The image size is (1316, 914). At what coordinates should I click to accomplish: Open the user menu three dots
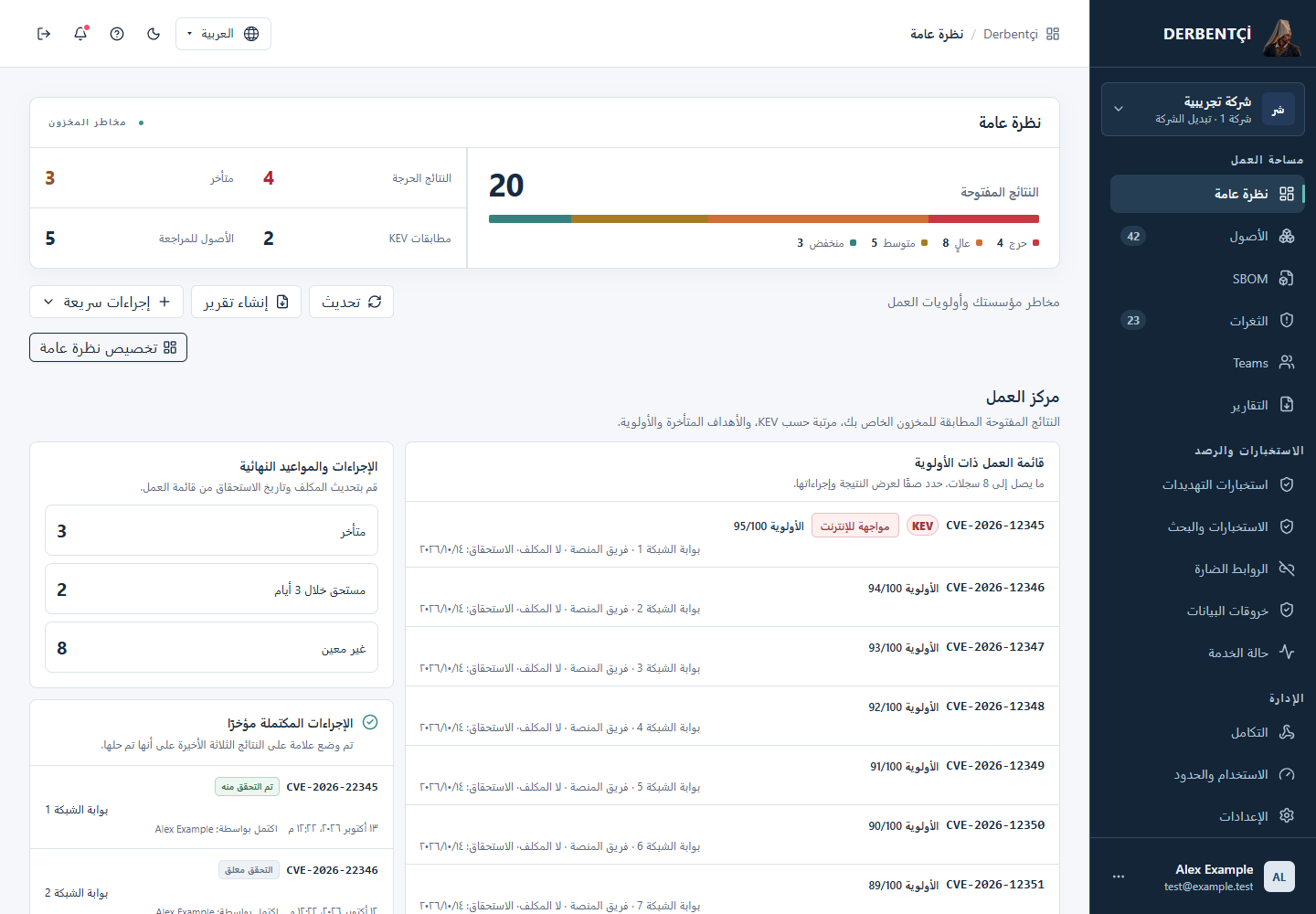click(1119, 877)
